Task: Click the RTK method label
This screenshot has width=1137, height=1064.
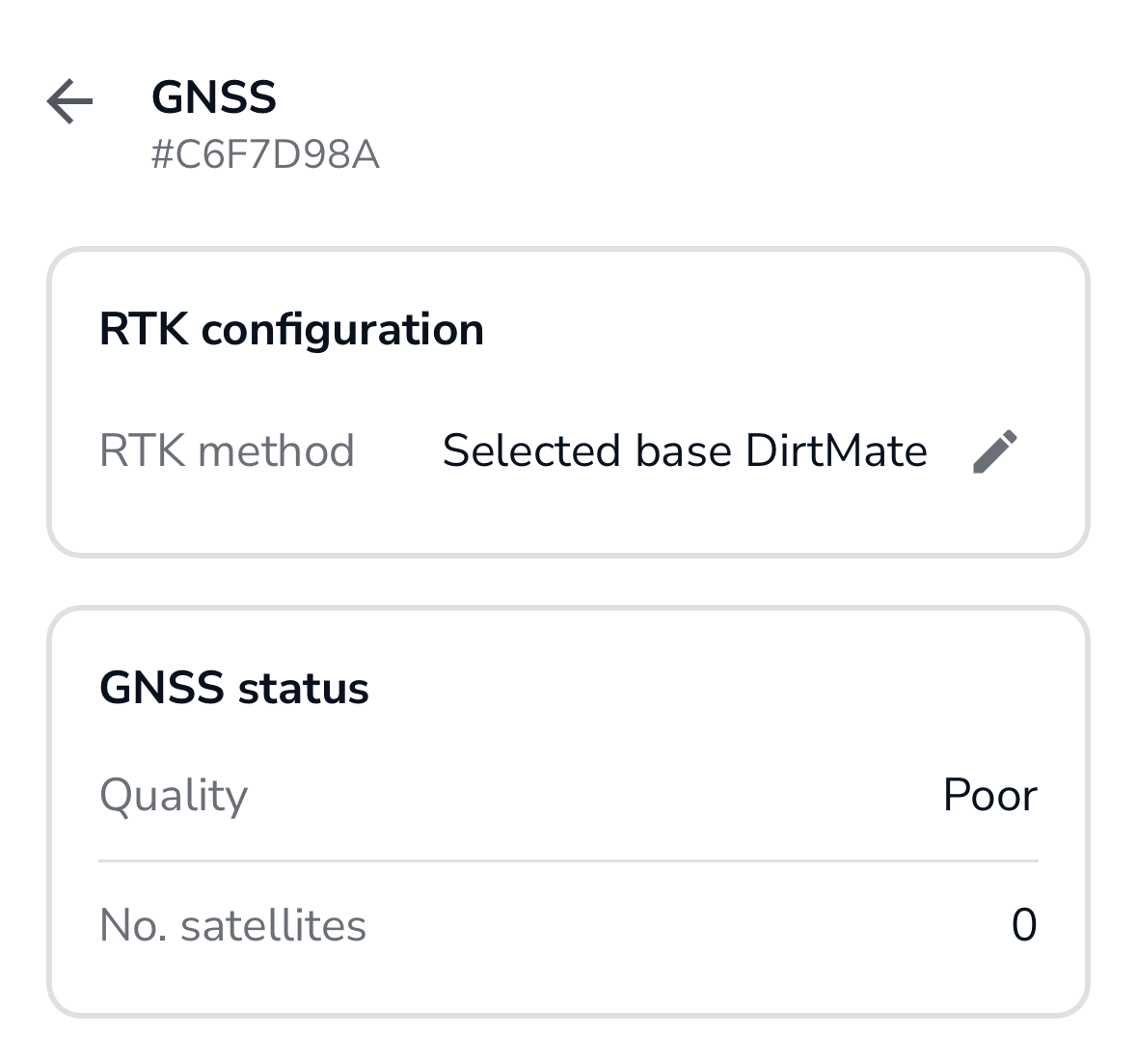Action: pos(227,450)
